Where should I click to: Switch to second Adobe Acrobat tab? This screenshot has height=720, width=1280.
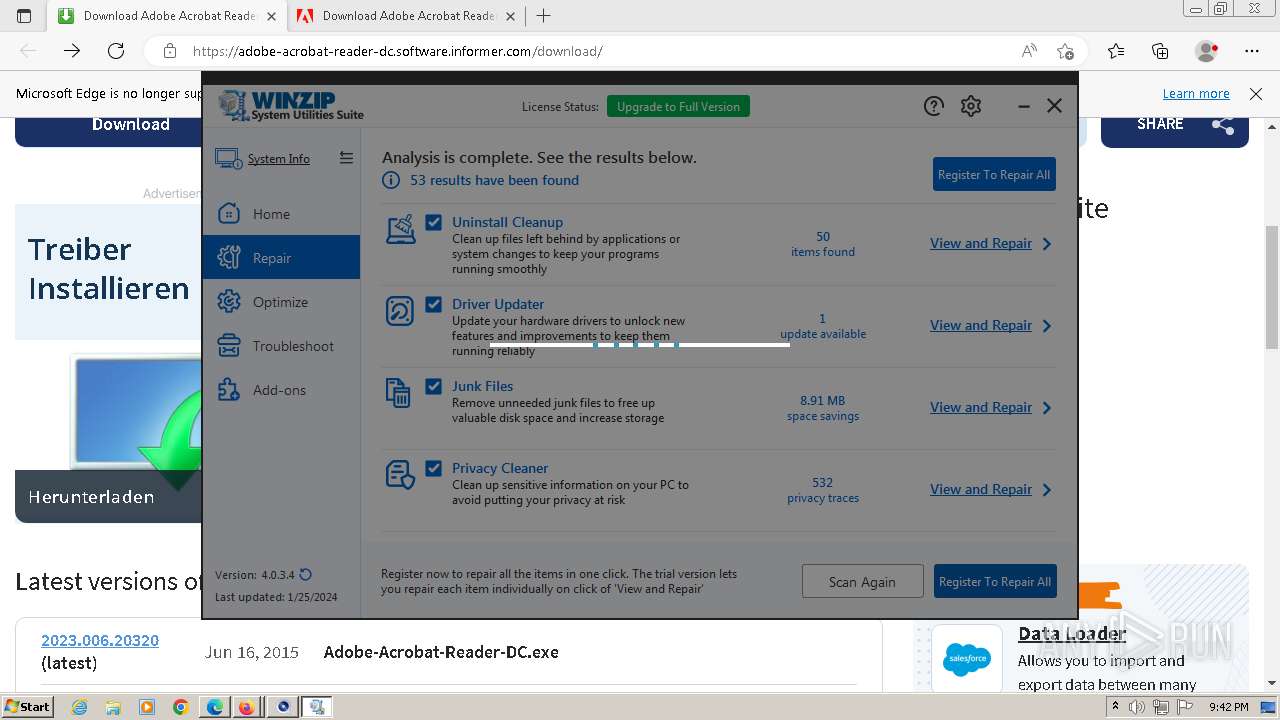[x=406, y=16]
